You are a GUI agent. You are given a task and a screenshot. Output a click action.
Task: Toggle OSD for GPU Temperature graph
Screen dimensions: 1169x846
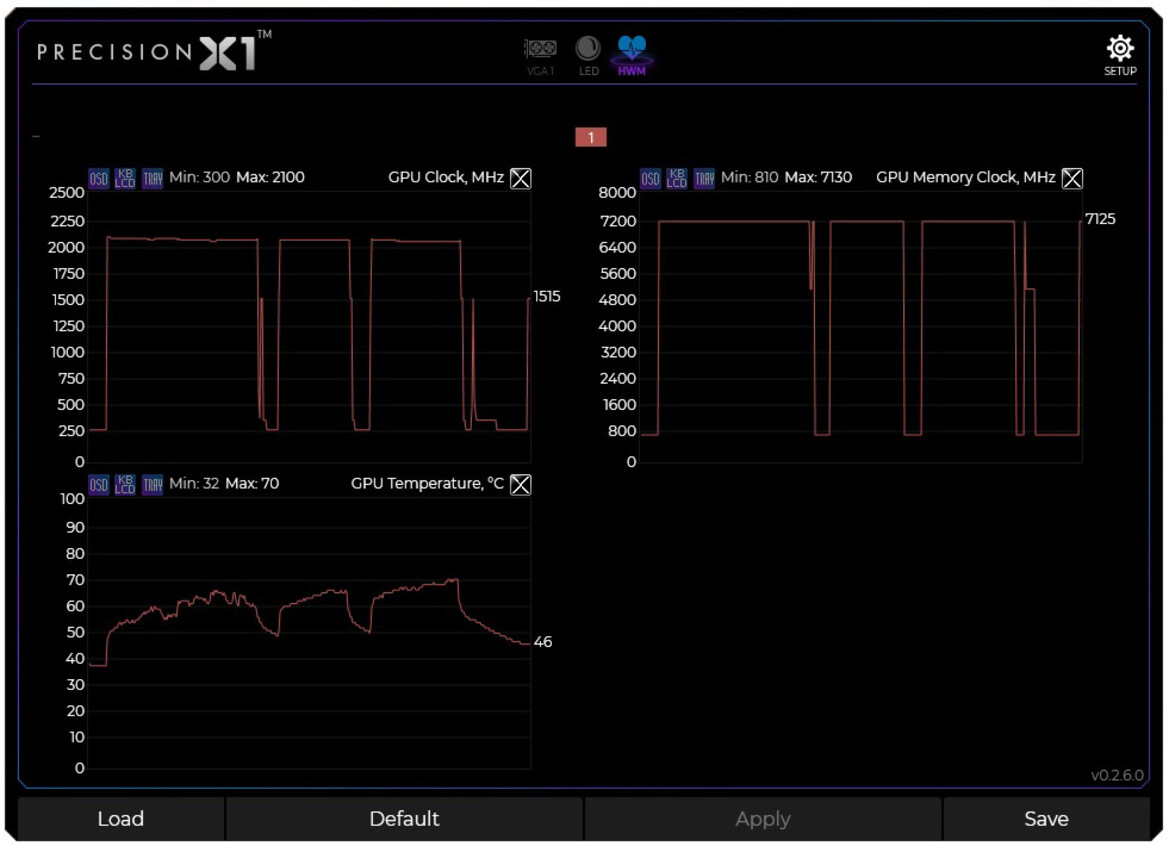tap(98, 484)
